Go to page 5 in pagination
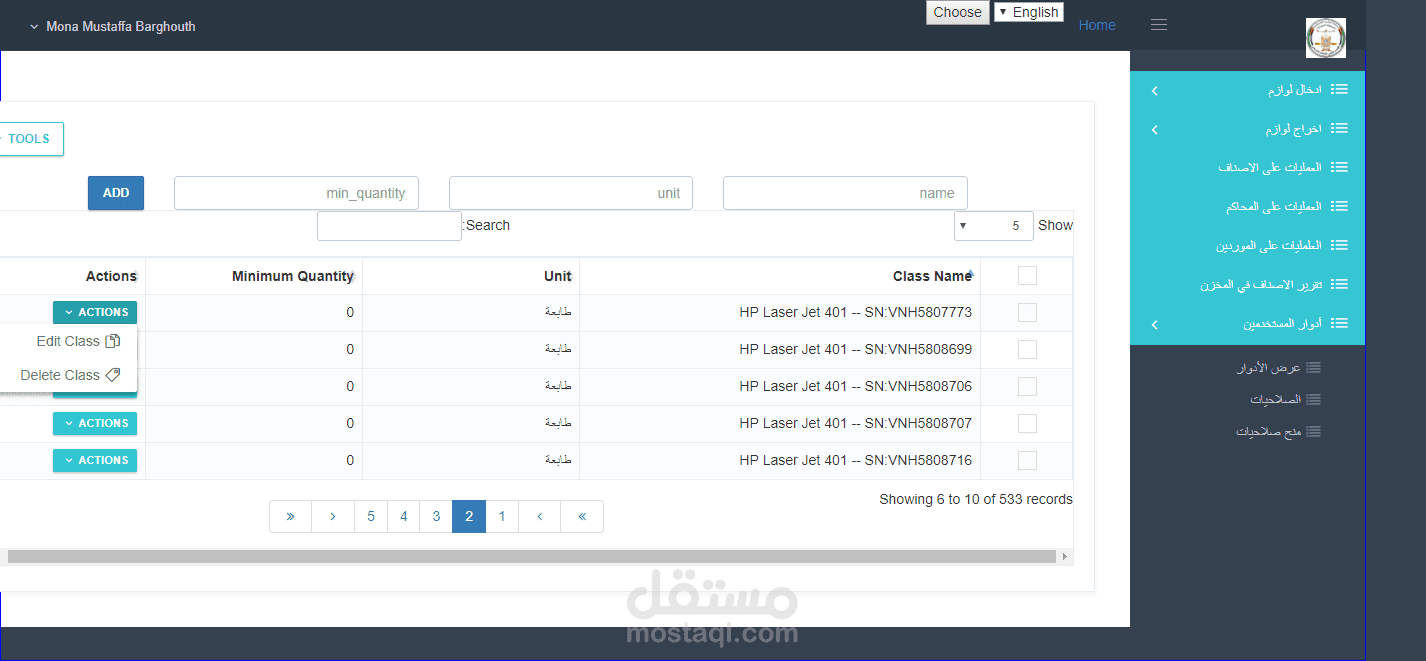 click(371, 516)
